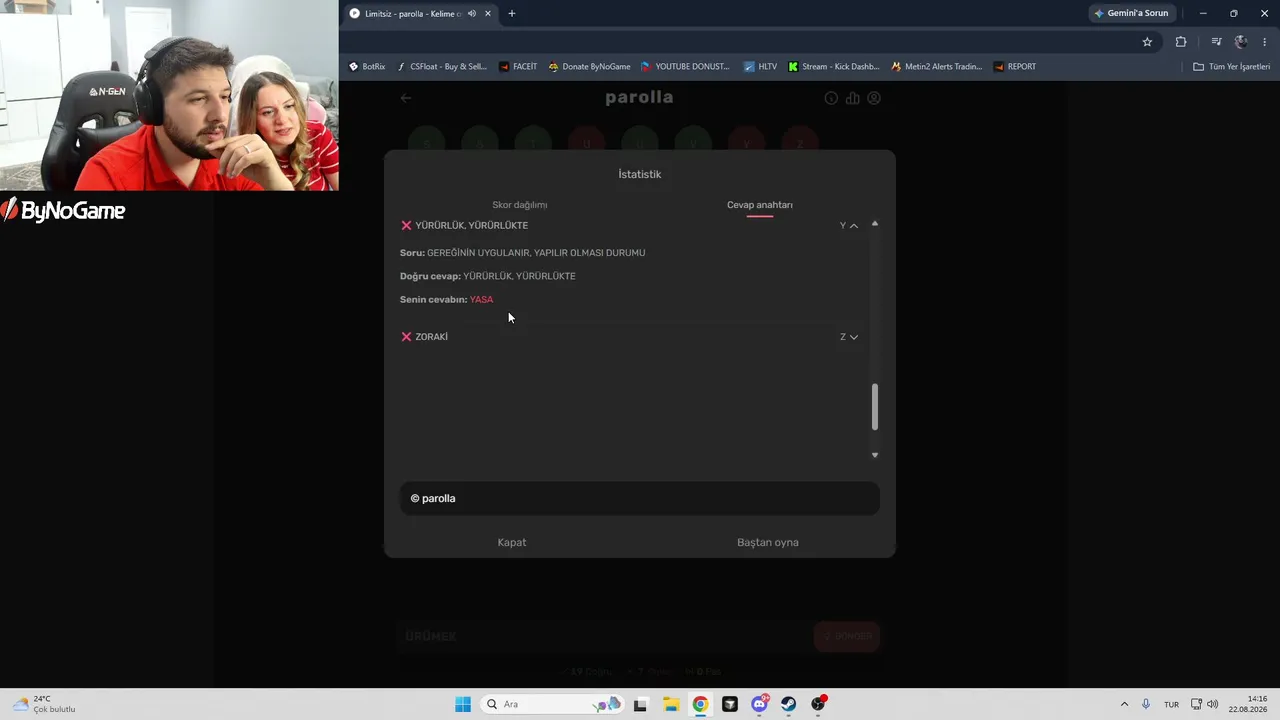Open the Chrome profile avatar

(1241, 42)
